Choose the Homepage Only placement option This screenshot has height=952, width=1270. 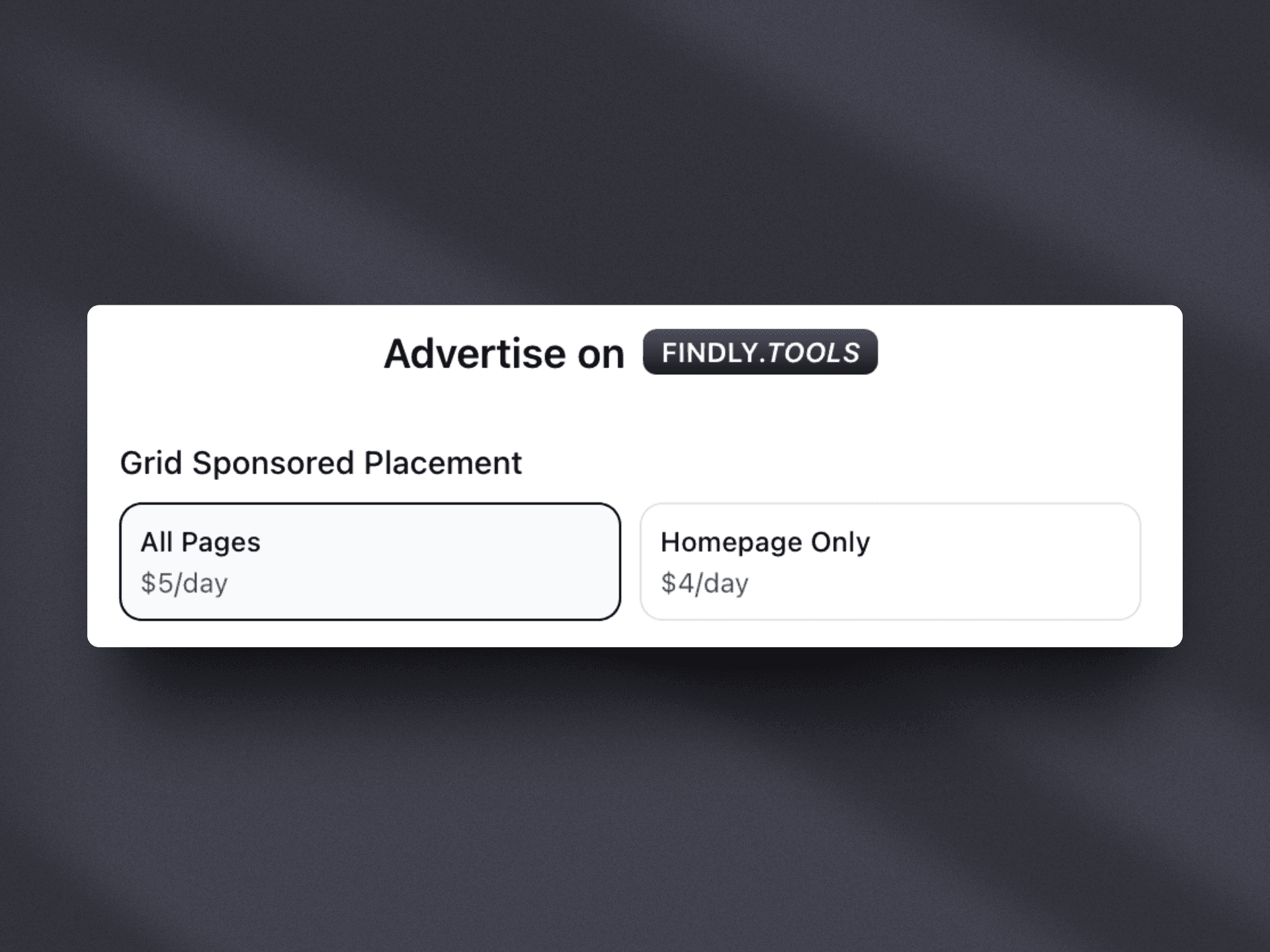coord(890,561)
